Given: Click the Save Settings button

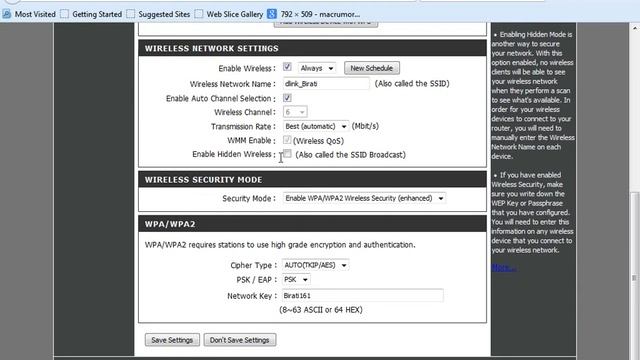Looking at the screenshot, I should [172, 340].
